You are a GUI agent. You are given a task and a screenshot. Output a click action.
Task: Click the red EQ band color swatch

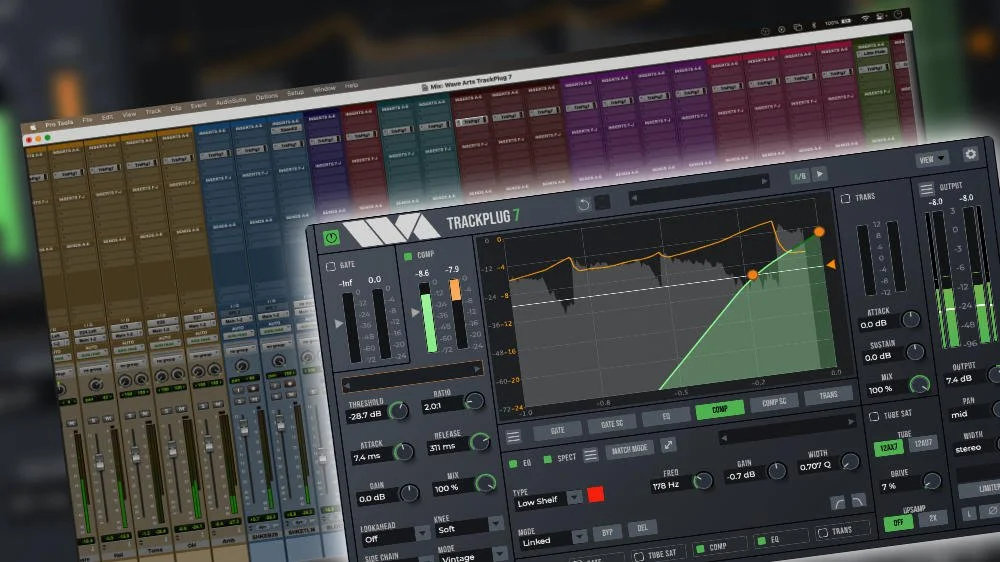tap(596, 494)
